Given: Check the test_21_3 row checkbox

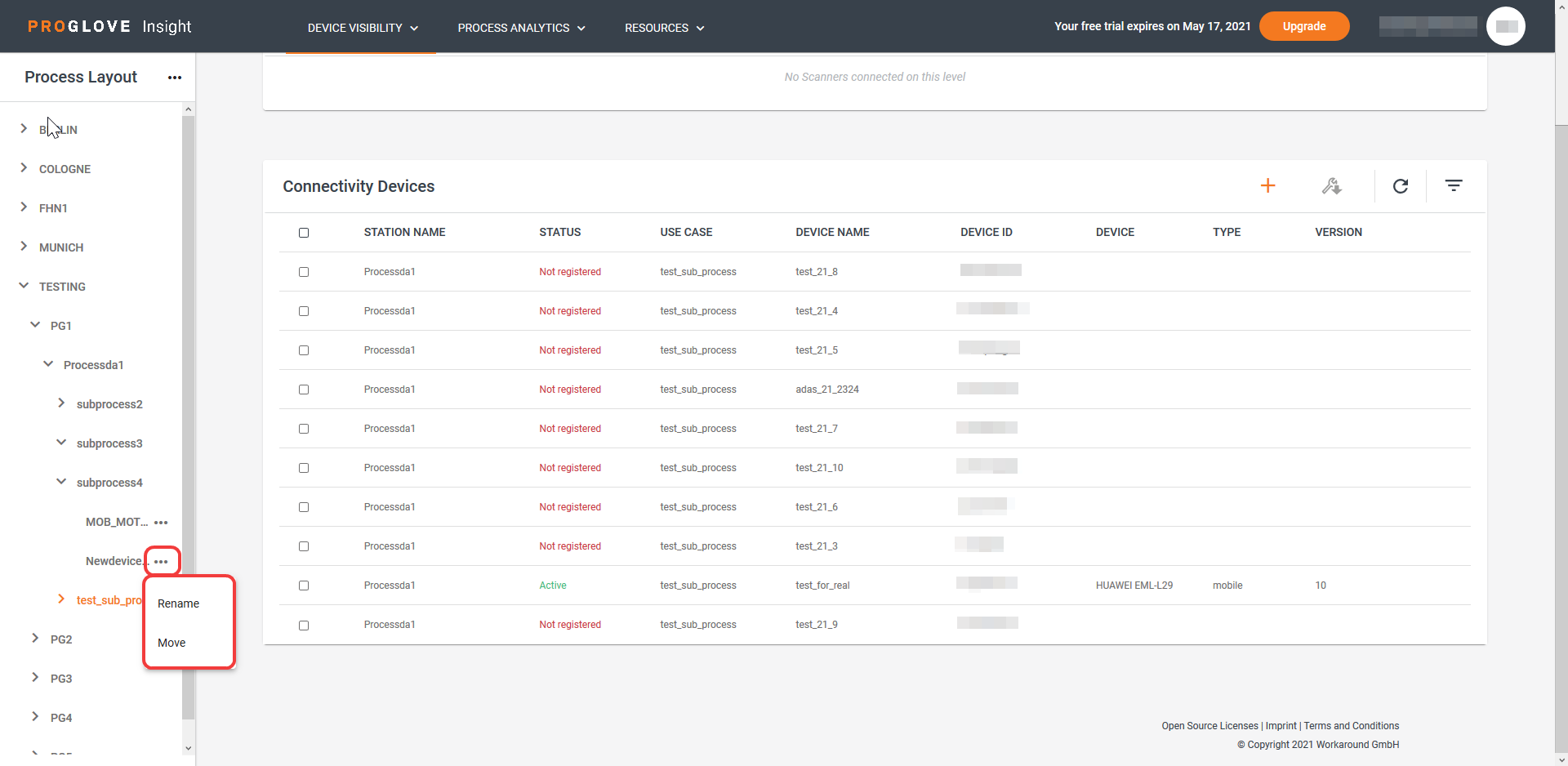Looking at the screenshot, I should 304,546.
